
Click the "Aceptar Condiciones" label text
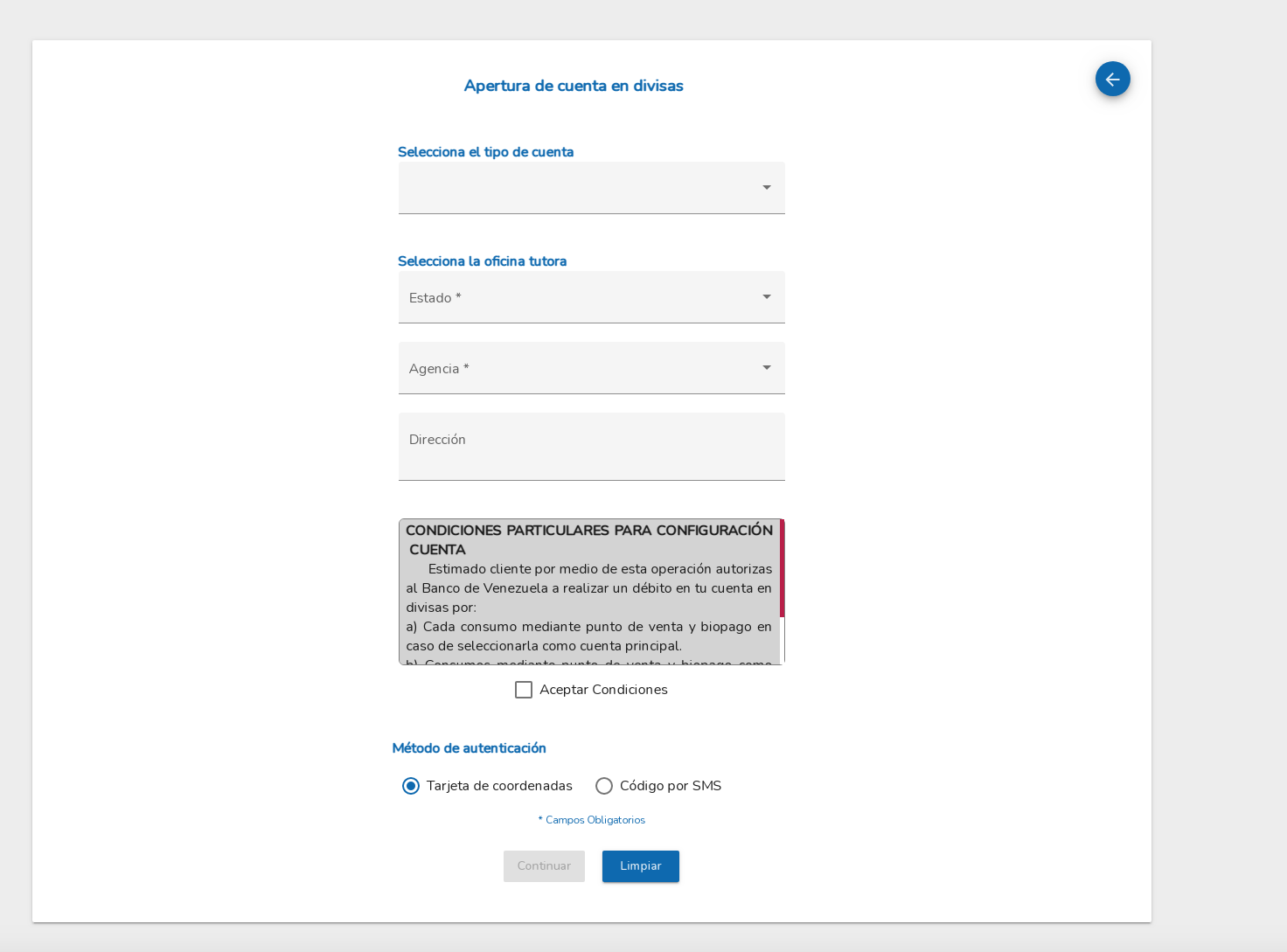point(603,690)
